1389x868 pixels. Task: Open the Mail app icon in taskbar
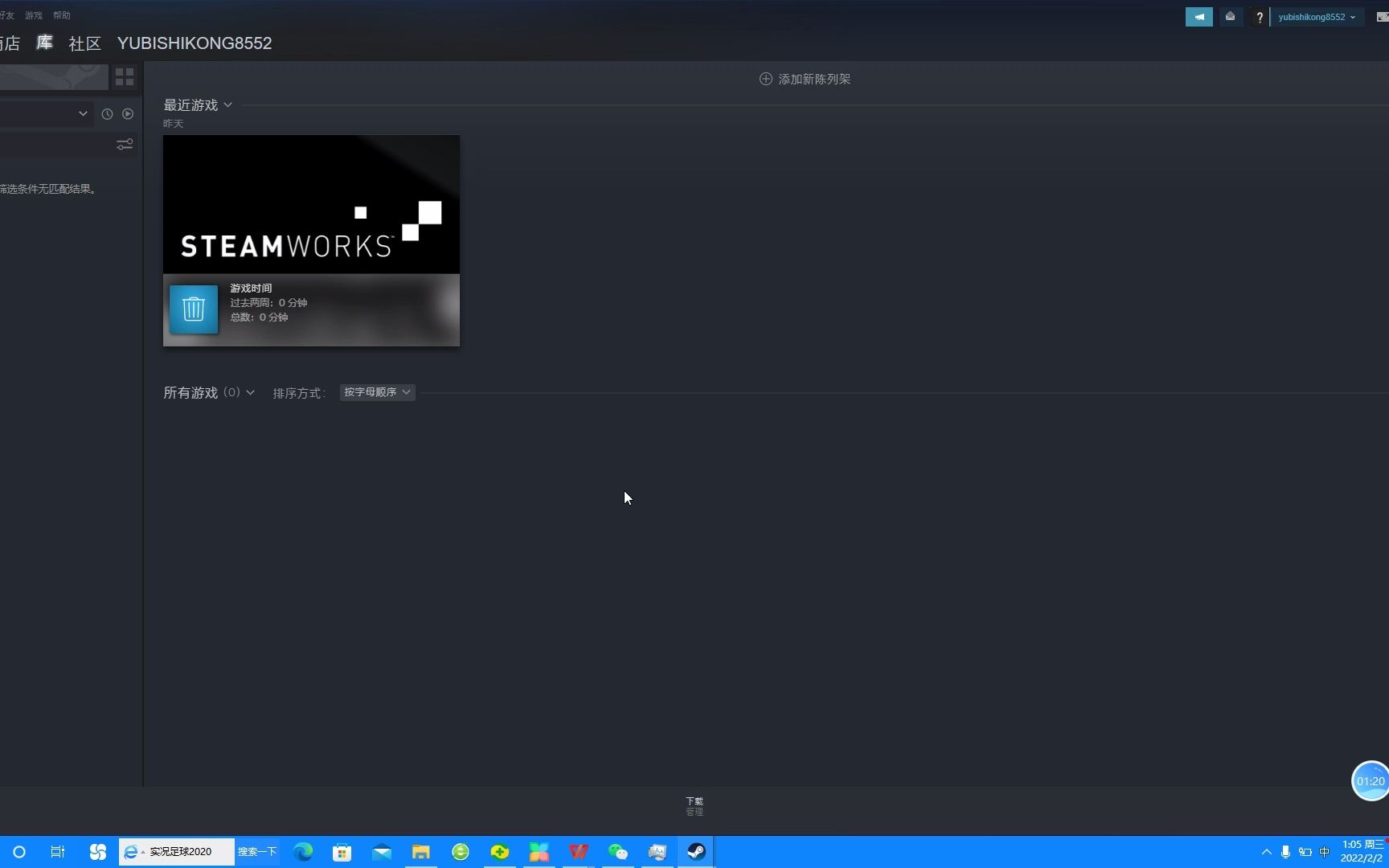[382, 852]
